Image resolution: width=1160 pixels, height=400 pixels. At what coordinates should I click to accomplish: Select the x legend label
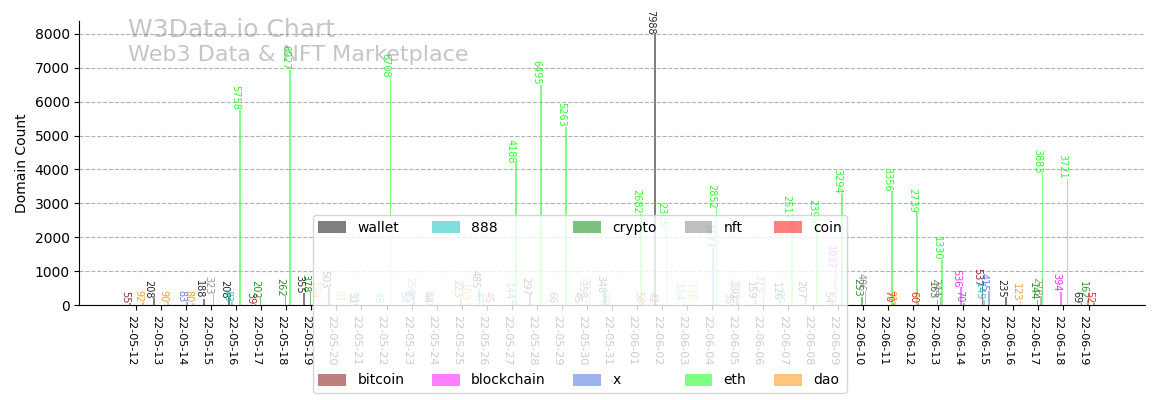(616, 380)
